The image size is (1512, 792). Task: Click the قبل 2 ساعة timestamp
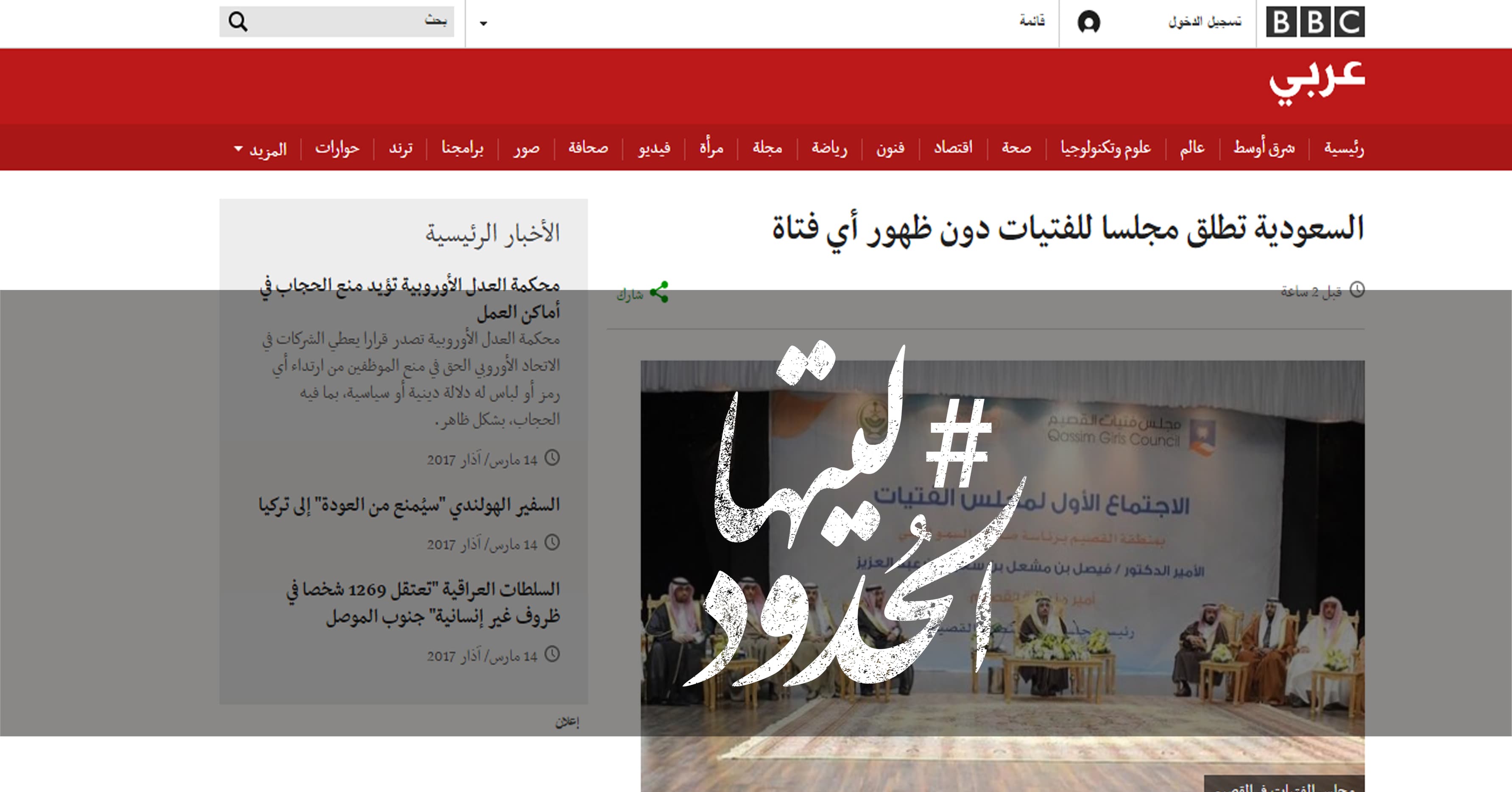1311,292
